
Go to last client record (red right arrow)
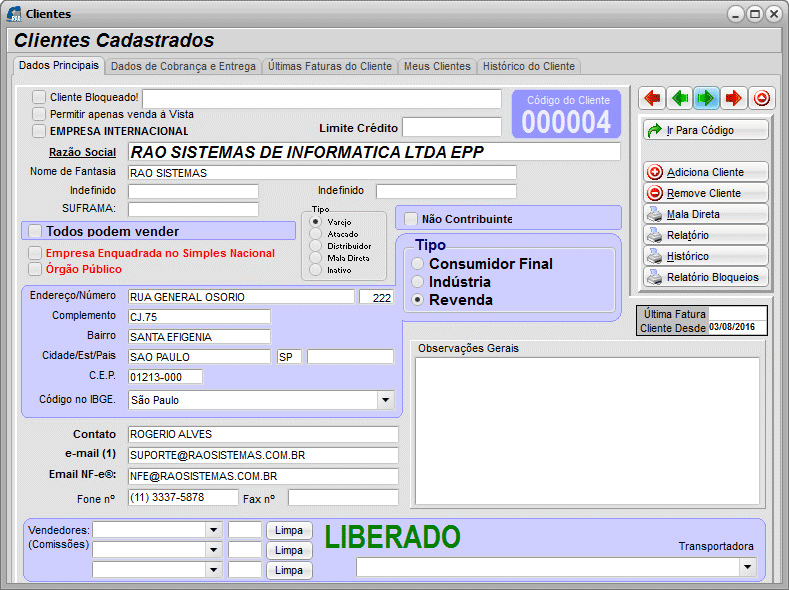(734, 98)
